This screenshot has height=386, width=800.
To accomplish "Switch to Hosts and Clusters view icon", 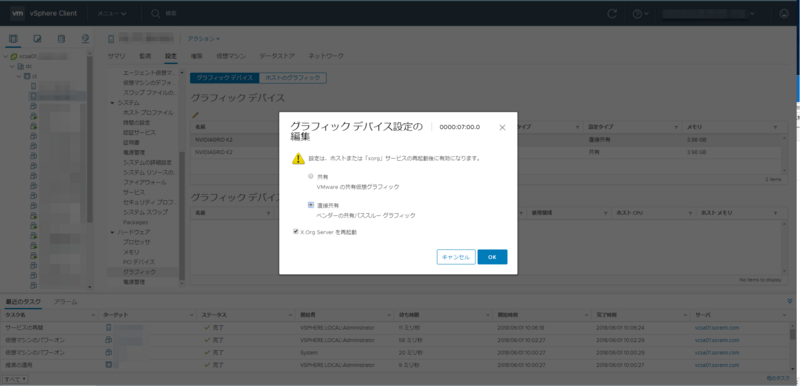I will pos(13,39).
